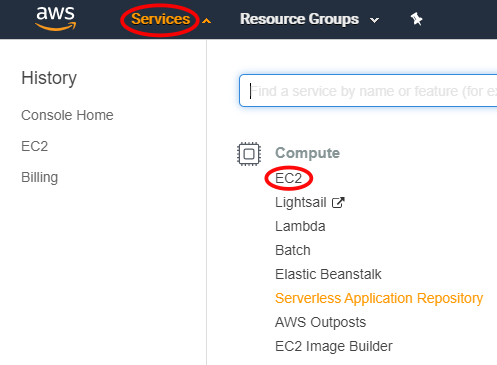Go to Elastic Beanstalk

[x=328, y=274]
